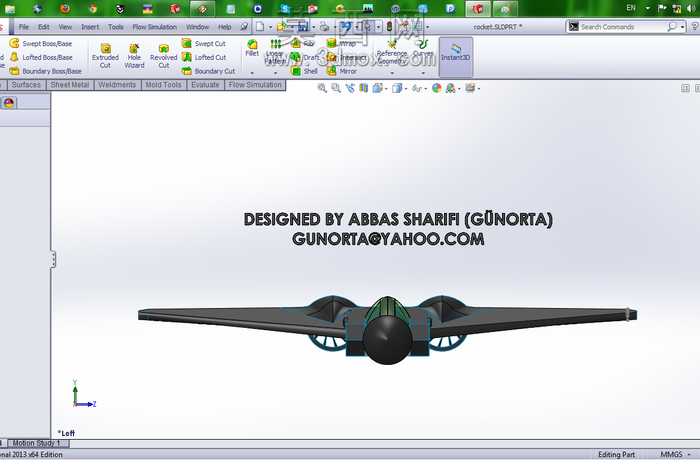Open the Flow Simulation menu
This screenshot has width=700, height=465.
coord(154,27)
